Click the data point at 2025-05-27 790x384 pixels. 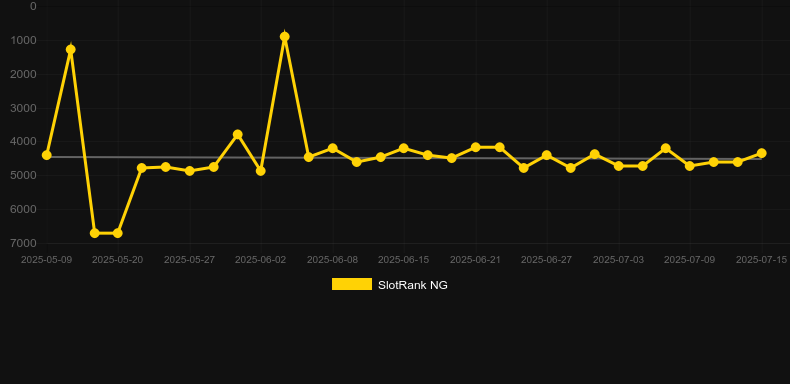click(x=189, y=171)
